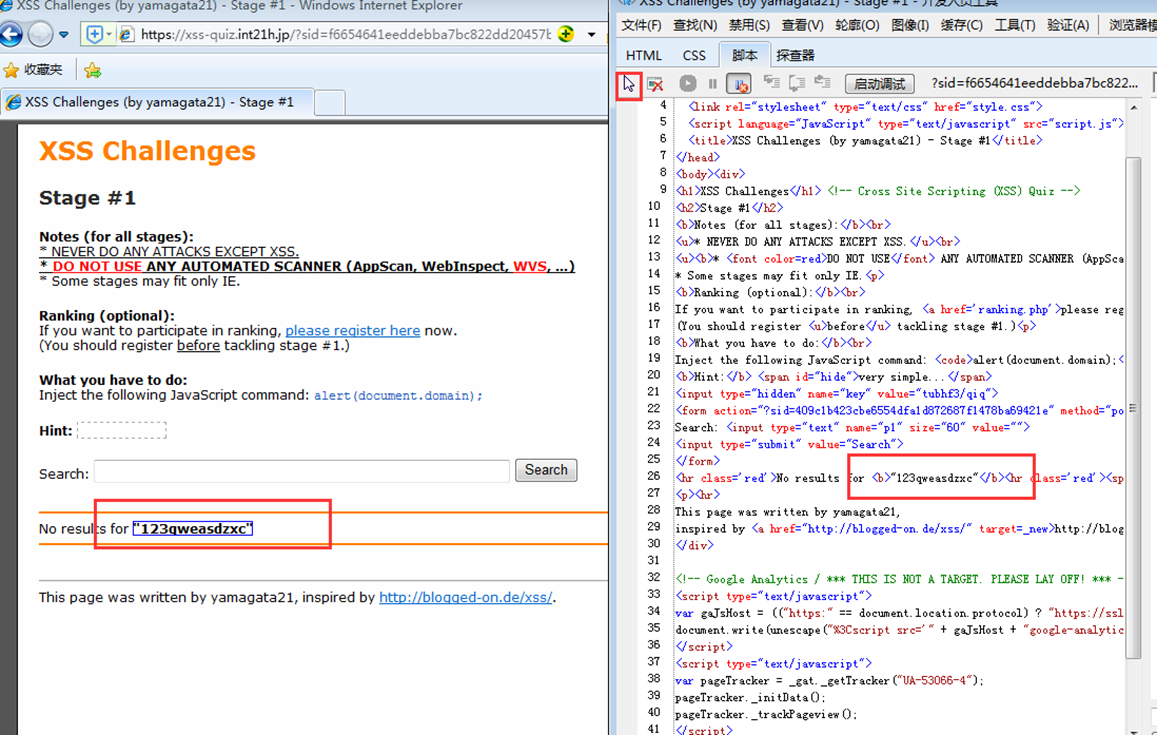Click the step into debugger icon
The image size is (1157, 735).
(x=772, y=82)
